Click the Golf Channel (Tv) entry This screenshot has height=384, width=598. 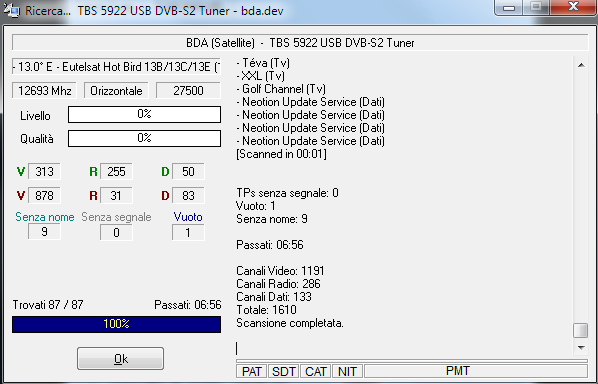tap(281, 88)
